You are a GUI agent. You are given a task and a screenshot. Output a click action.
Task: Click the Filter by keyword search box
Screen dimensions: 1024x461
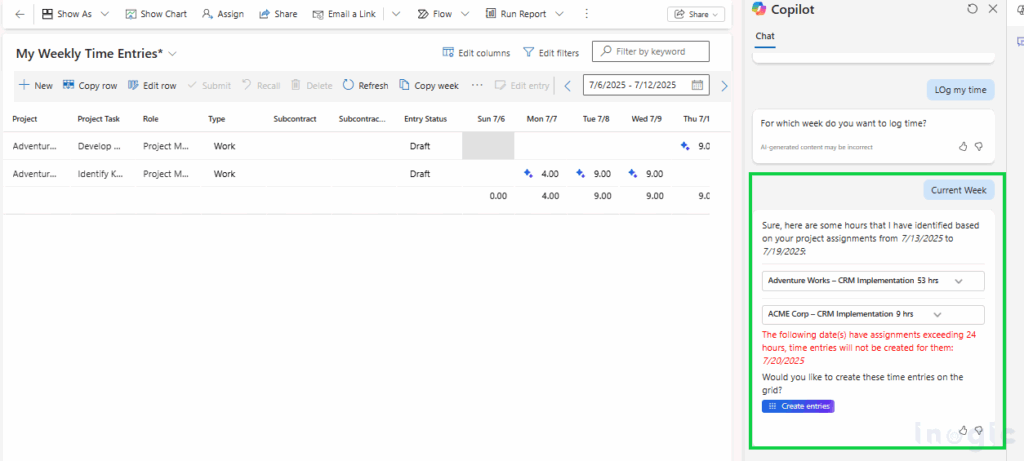pos(651,51)
